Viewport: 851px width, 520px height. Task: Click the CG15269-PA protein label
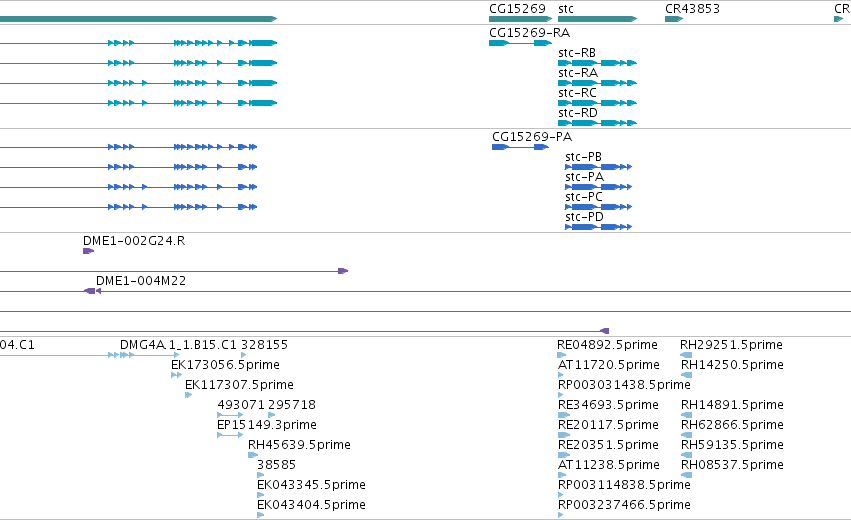(x=532, y=137)
